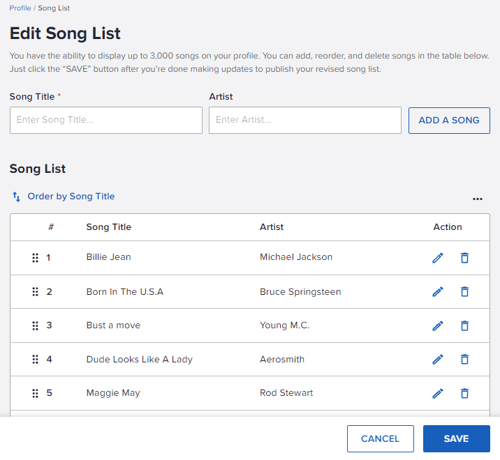The height and width of the screenshot is (460, 500).
Task: Delete the Born In The U.S.A song
Action: coord(464,292)
